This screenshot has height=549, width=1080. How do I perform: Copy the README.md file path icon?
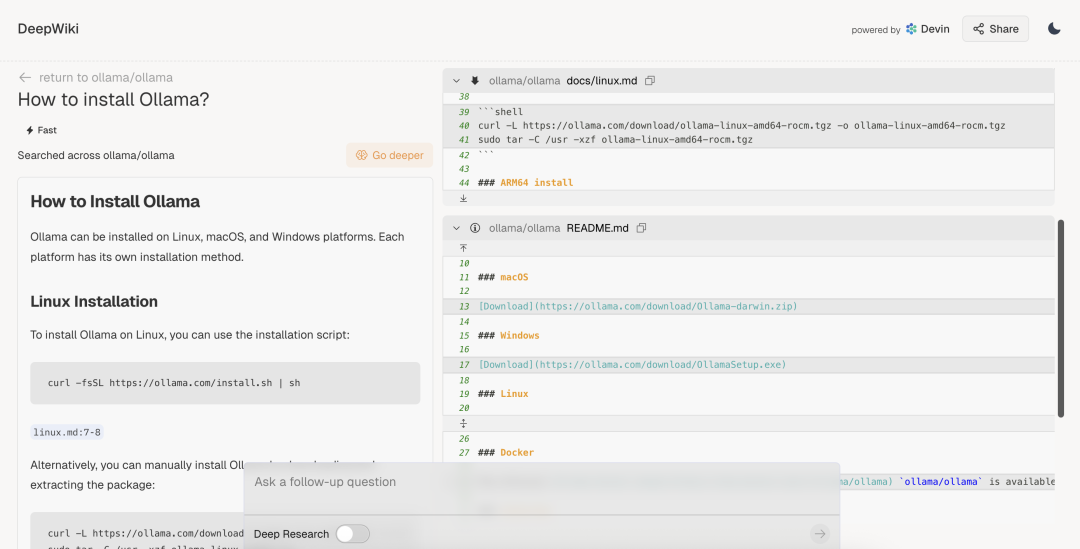tap(641, 228)
